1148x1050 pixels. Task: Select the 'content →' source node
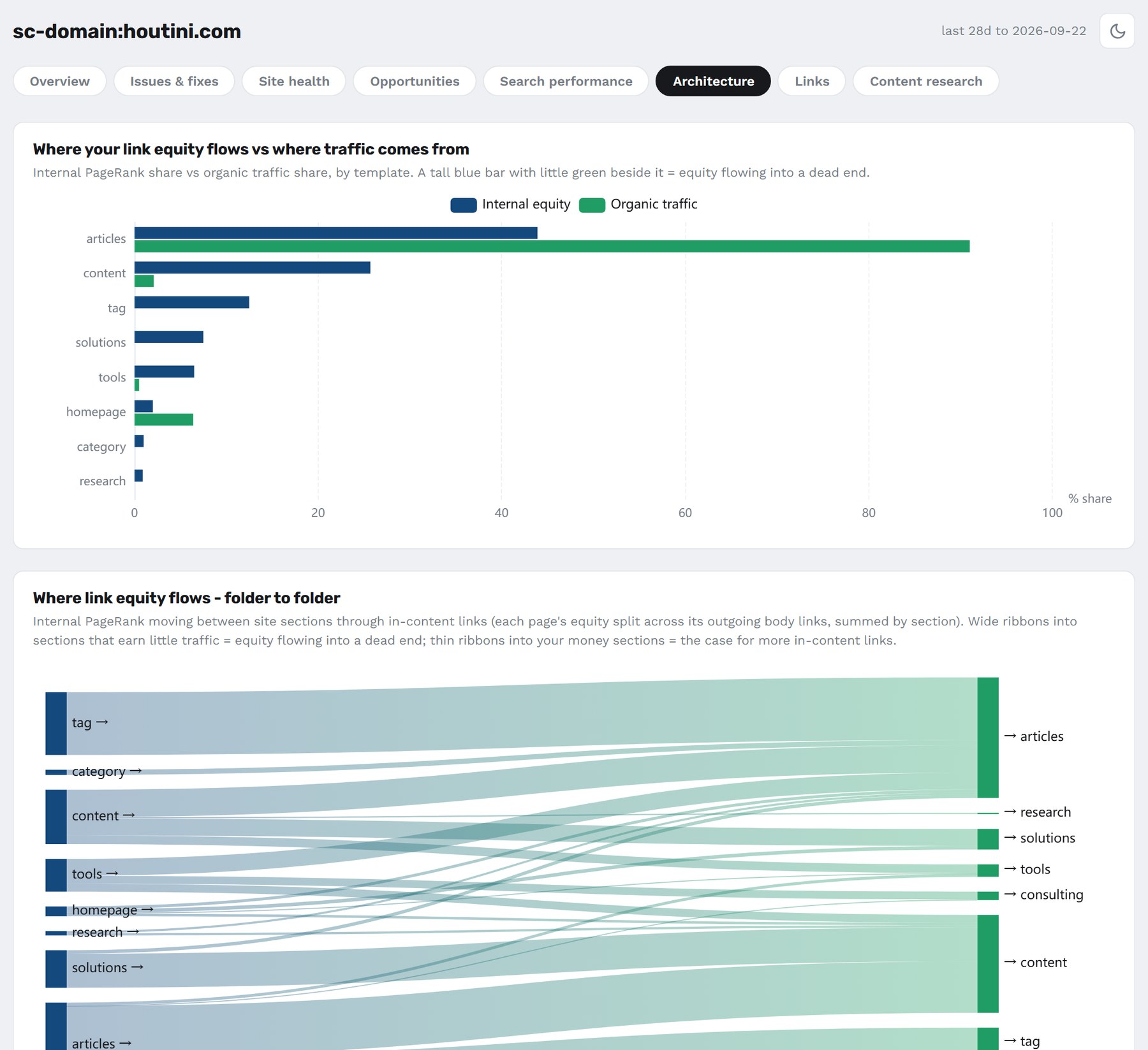tap(56, 817)
